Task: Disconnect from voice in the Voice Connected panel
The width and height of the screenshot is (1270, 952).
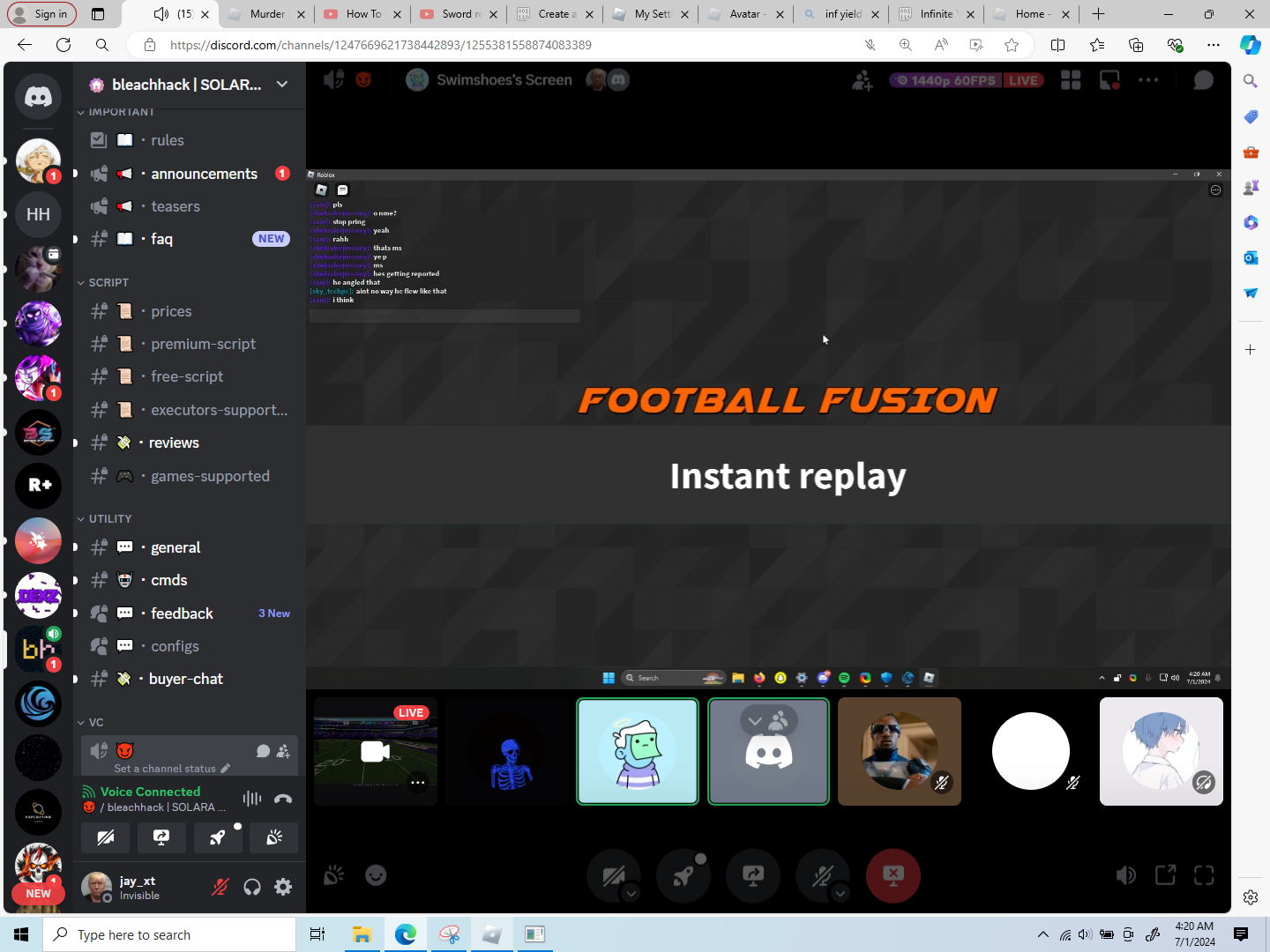Action: 283,799
